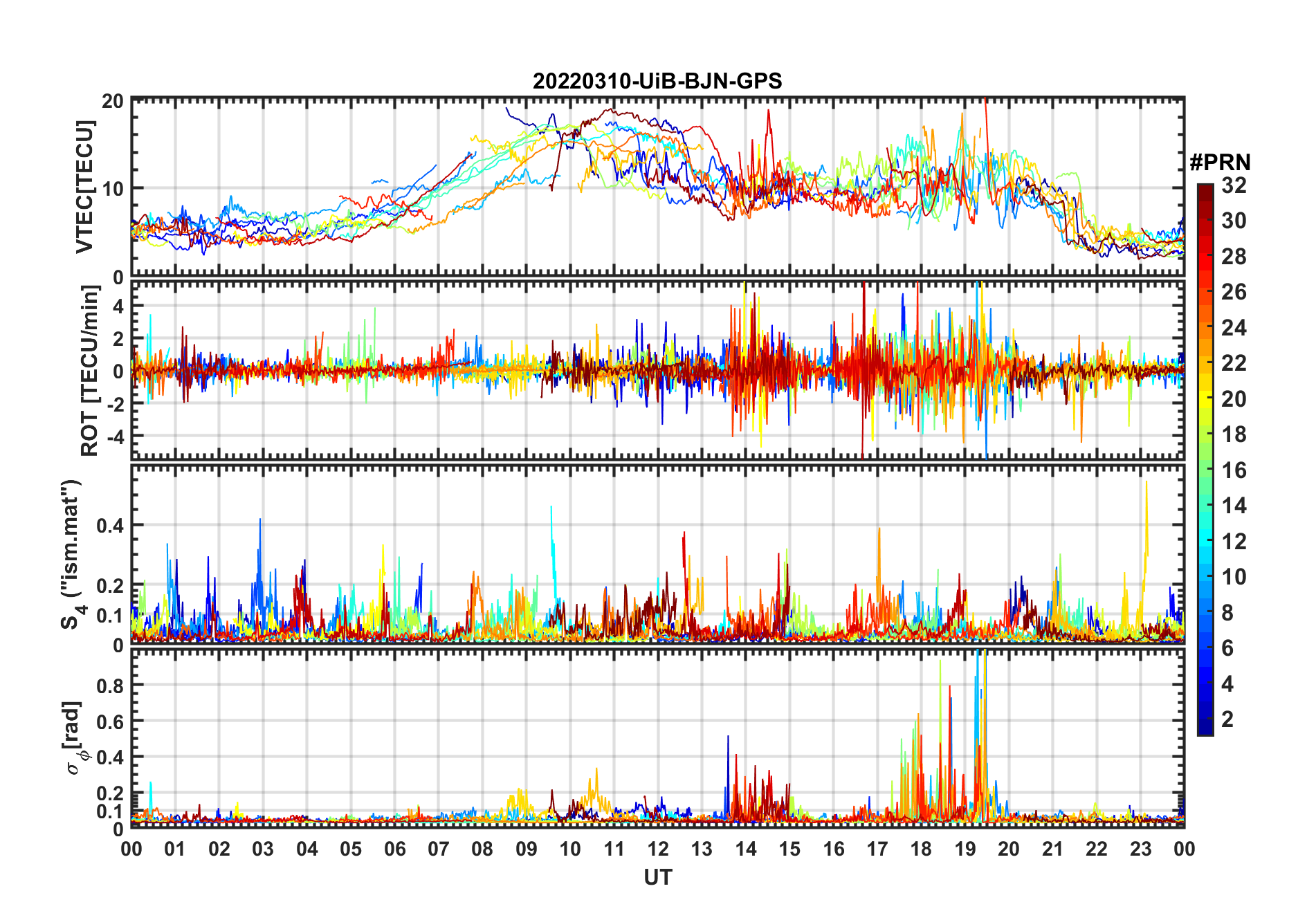
Task: Click the #PRN colorbar title
Action: (1220, 163)
